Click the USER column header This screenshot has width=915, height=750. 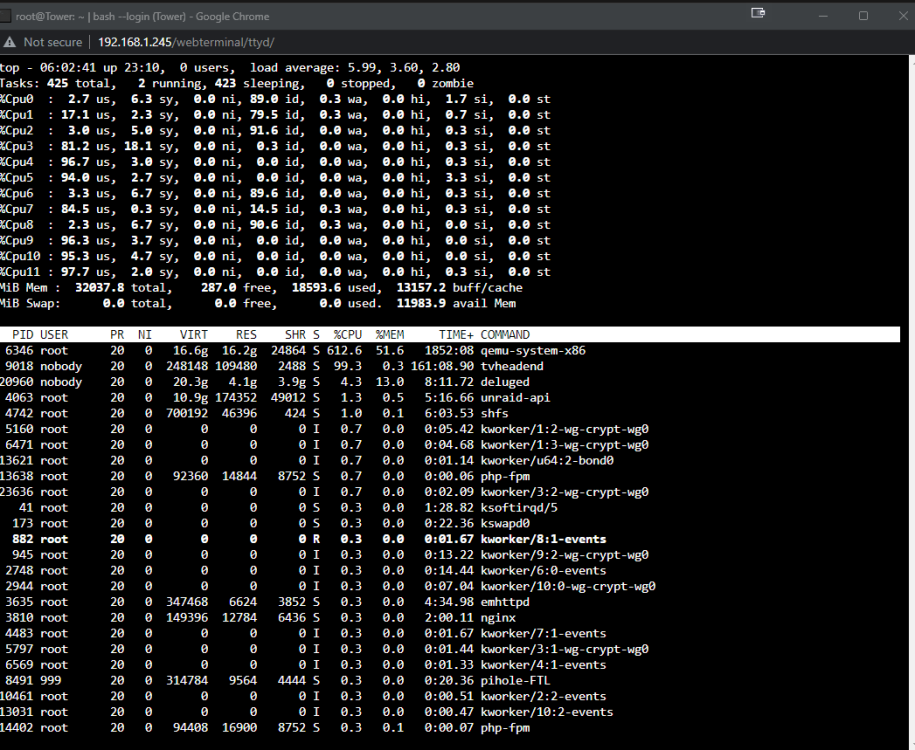pyautogui.click(x=54, y=334)
